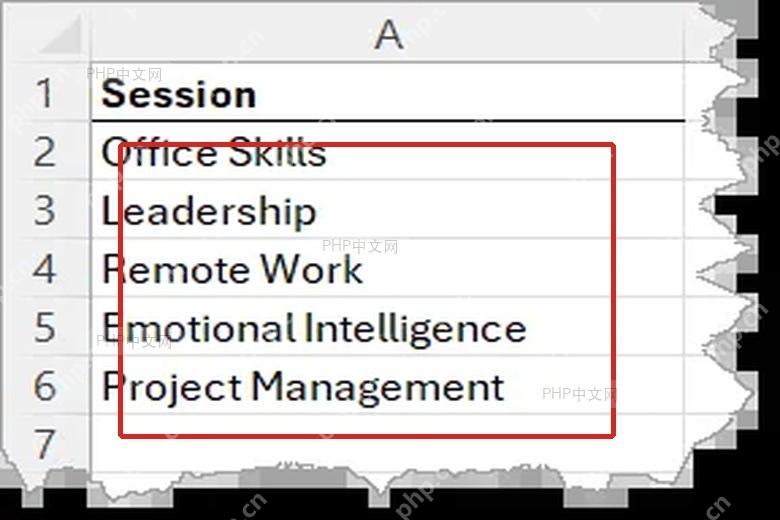780x520 pixels.
Task: Click the row 3 header number
Action: [x=46, y=209]
